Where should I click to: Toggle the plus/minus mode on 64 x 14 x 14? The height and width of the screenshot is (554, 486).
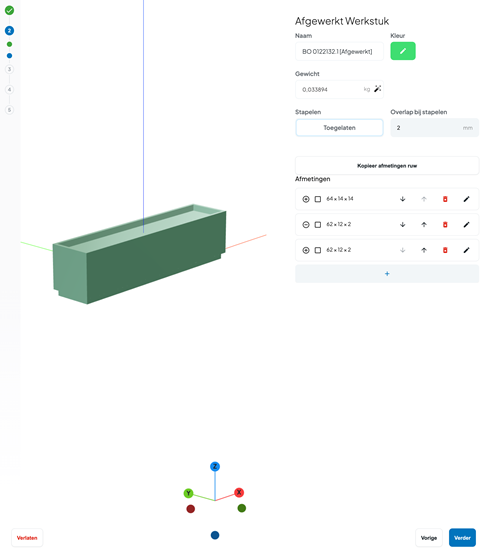pyautogui.click(x=306, y=199)
